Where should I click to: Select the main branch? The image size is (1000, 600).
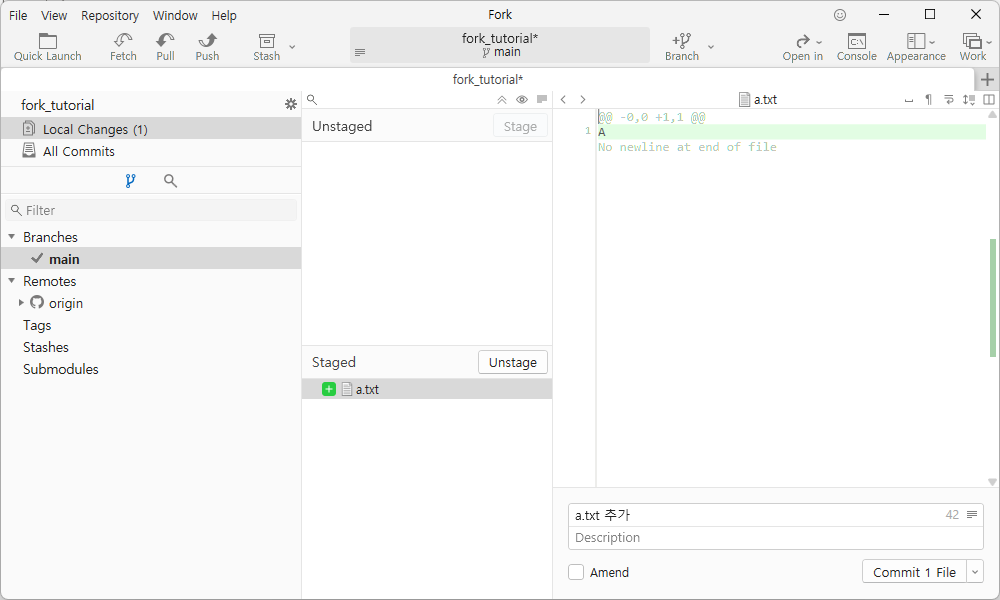[x=151, y=259]
